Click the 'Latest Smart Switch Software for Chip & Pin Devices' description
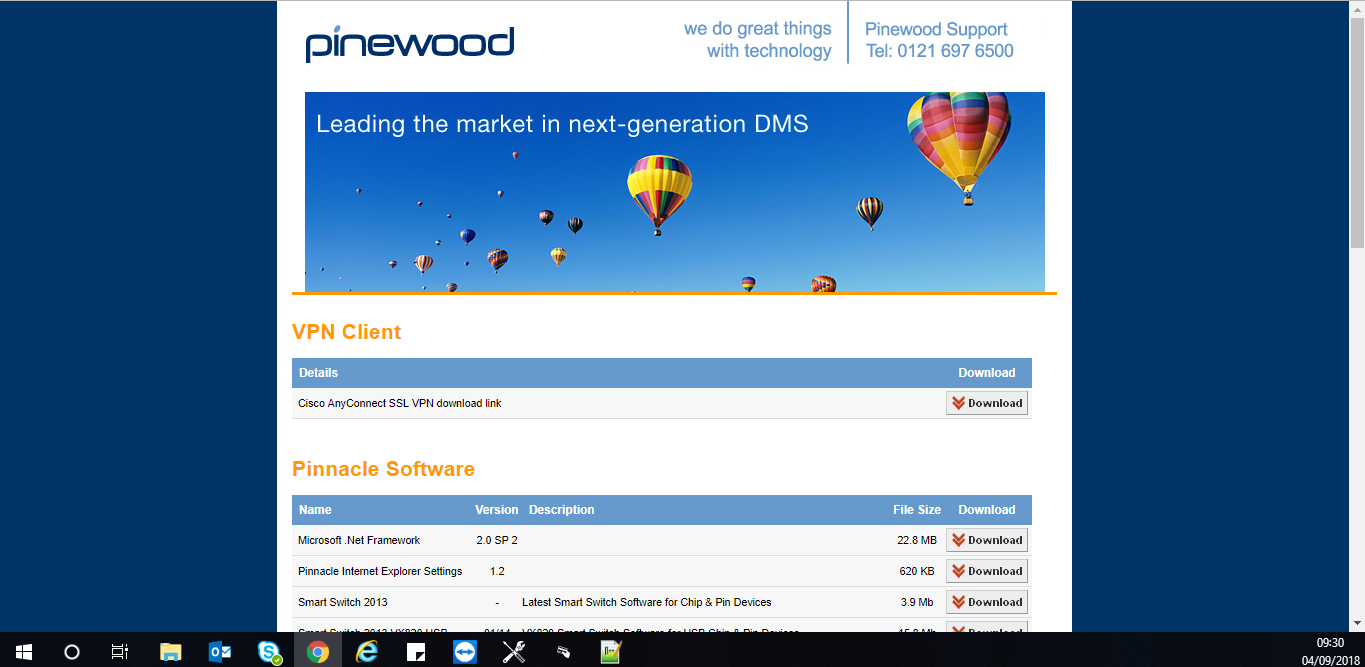Screen dimensions: 1365x667 646,603
